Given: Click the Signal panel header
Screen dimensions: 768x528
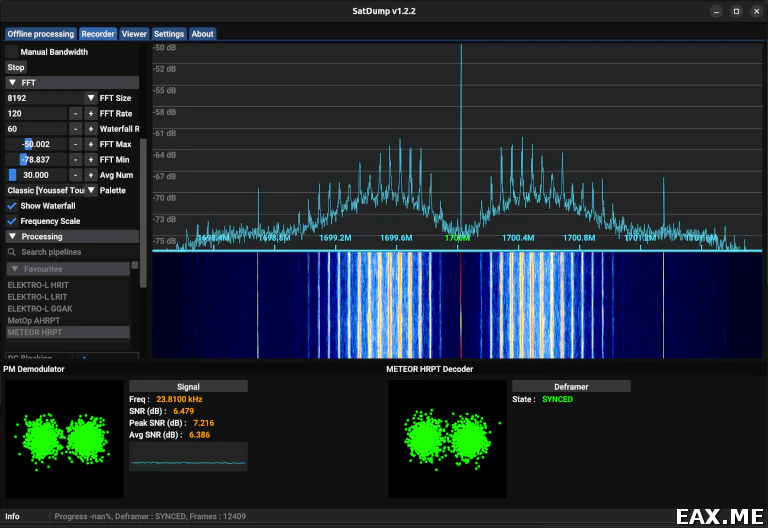Looking at the screenshot, I should 188,386.
